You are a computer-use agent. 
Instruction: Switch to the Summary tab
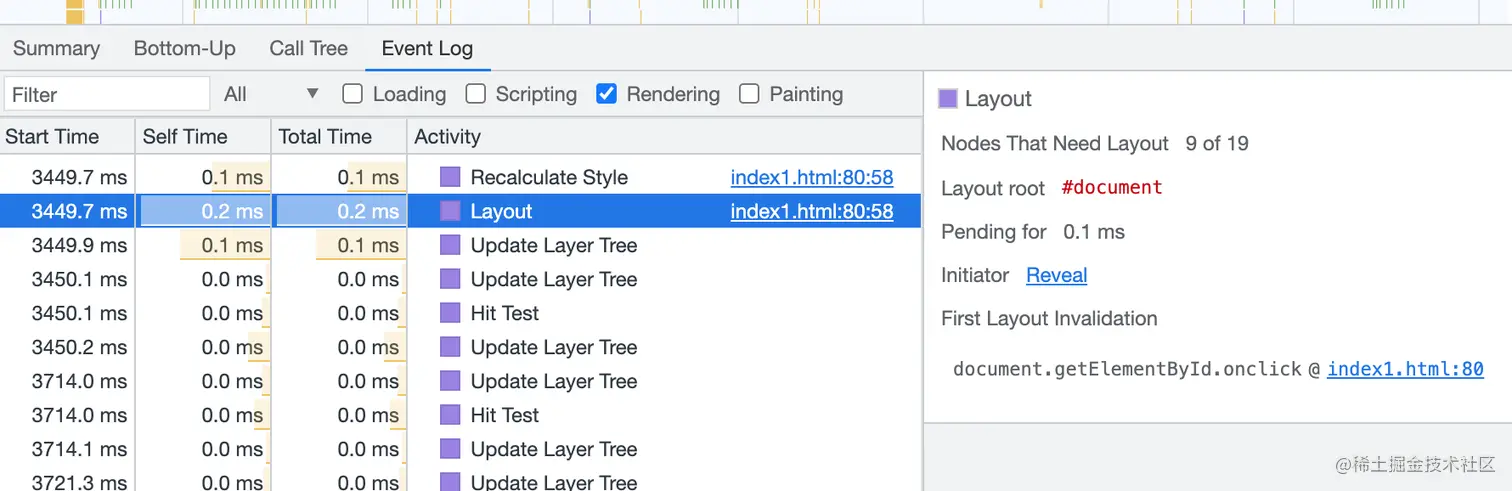[56, 48]
